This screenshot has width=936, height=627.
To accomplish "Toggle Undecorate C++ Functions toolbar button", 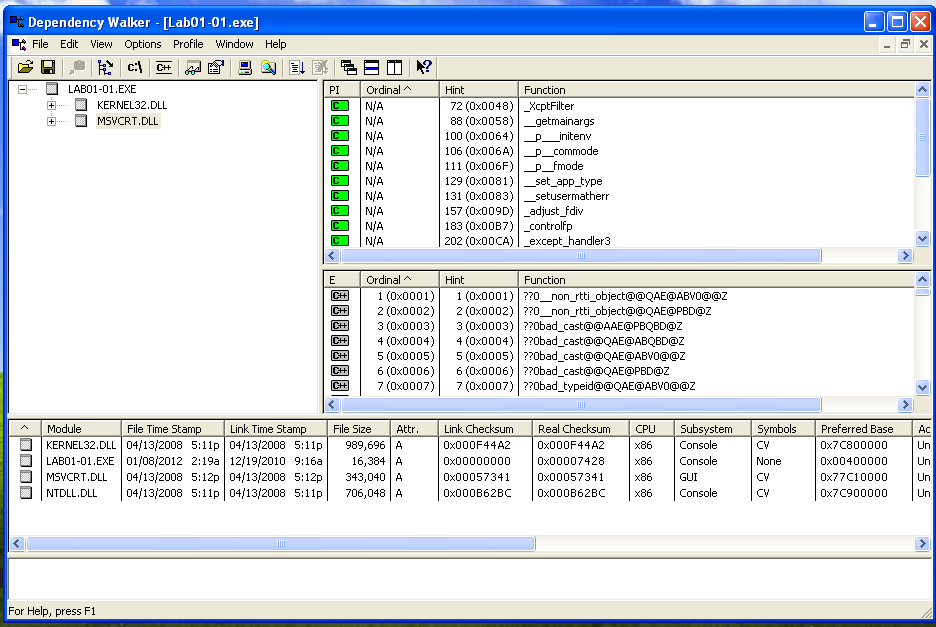I will [164, 67].
